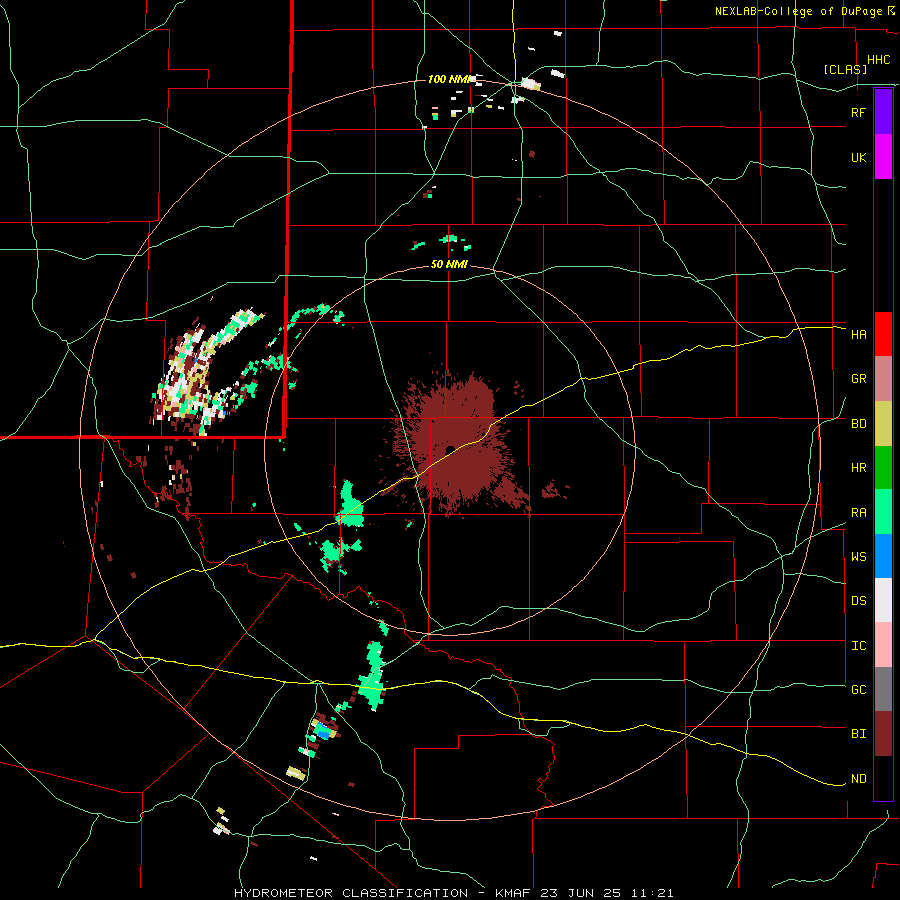Select the yellow BD legend swatch

click(883, 424)
